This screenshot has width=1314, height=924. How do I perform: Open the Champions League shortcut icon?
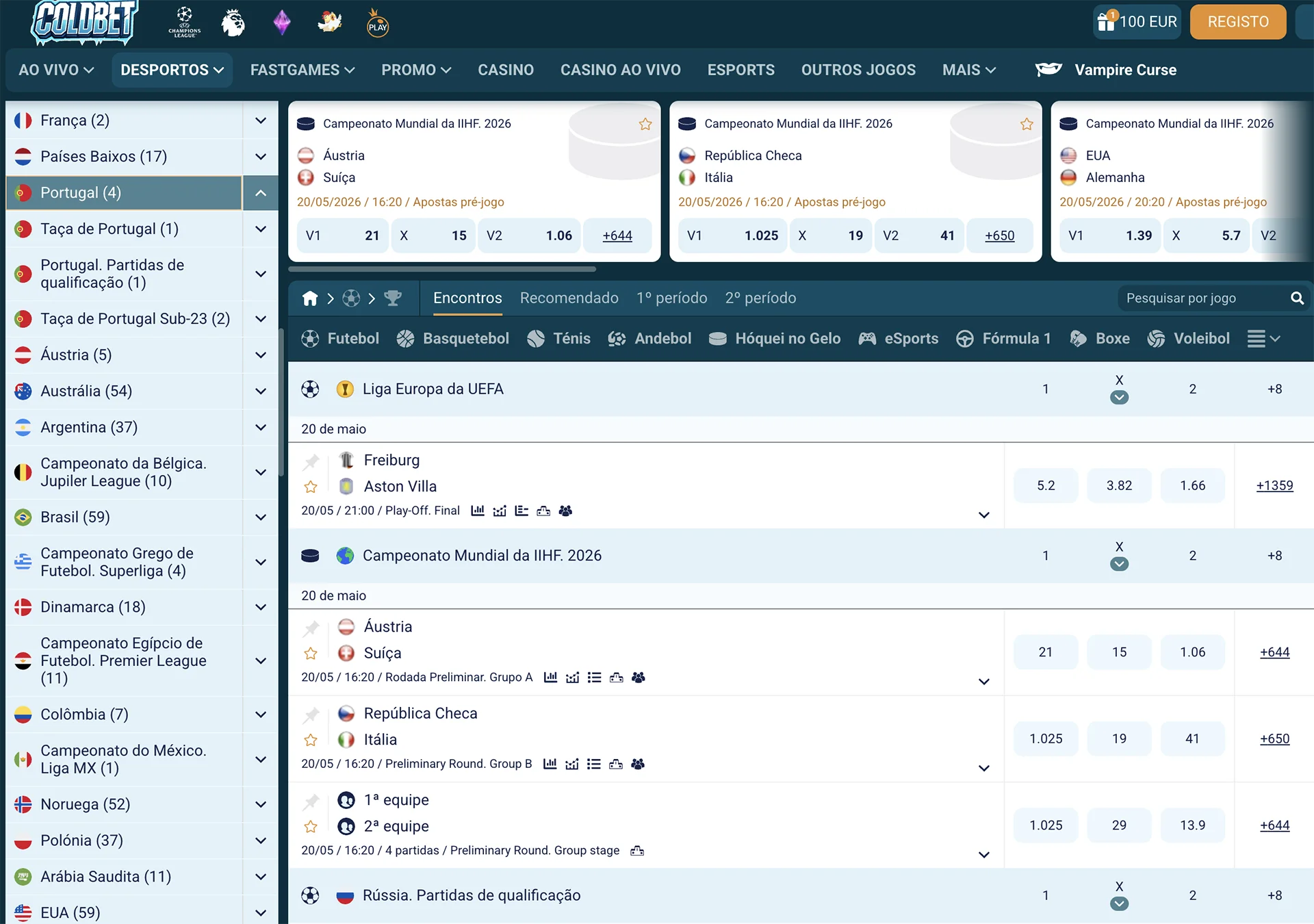[x=185, y=22]
